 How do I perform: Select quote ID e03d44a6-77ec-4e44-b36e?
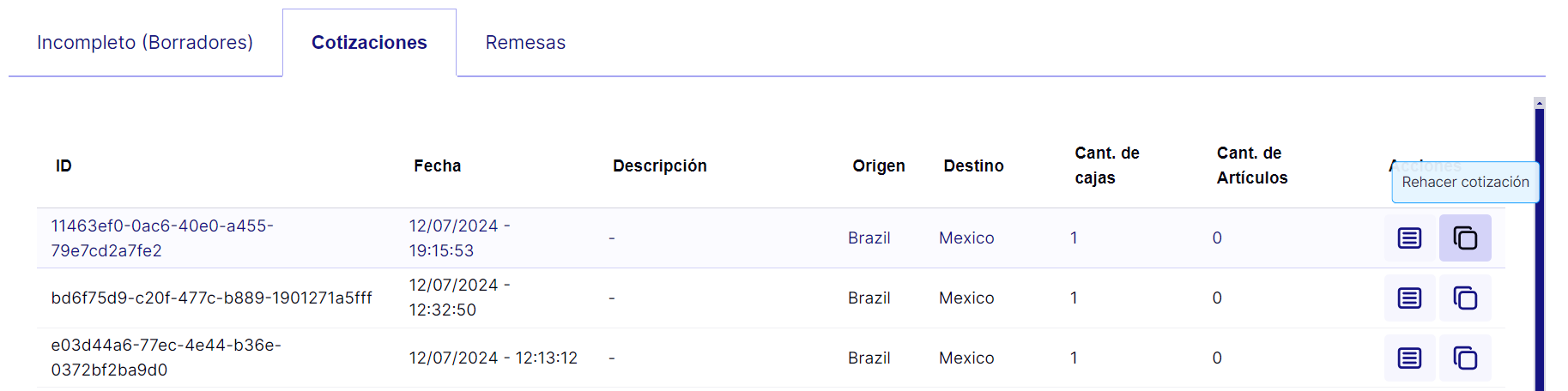(166, 358)
